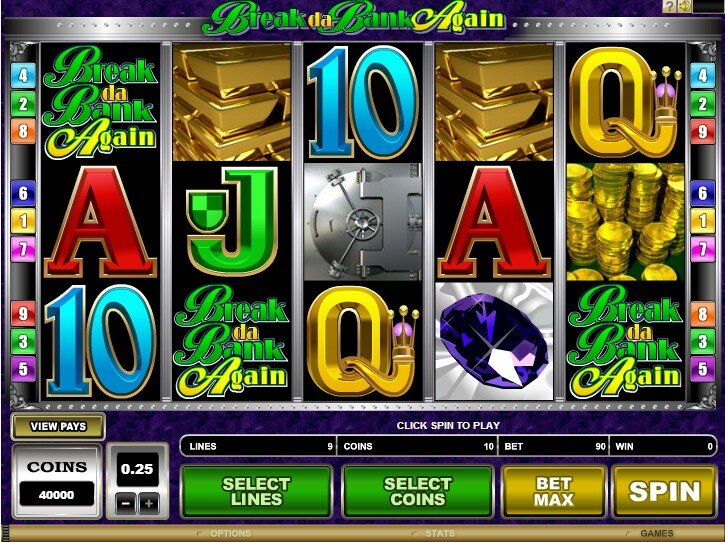The image size is (725, 542).
Task: Click the Bet Max button
Action: pos(553,491)
